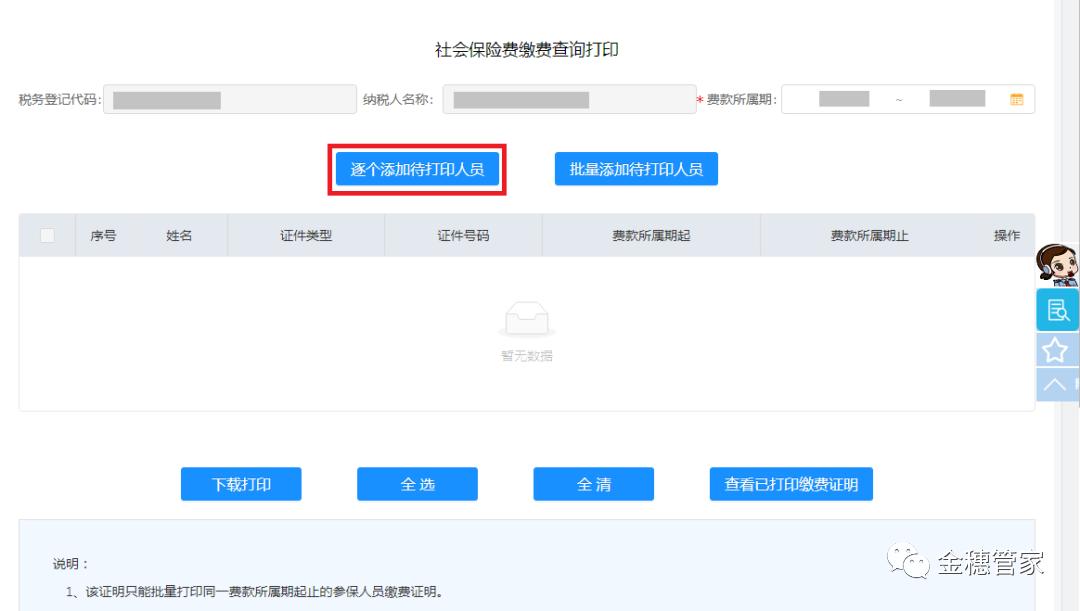
Task: Click the 纳税人名称 input field
Action: (x=568, y=99)
